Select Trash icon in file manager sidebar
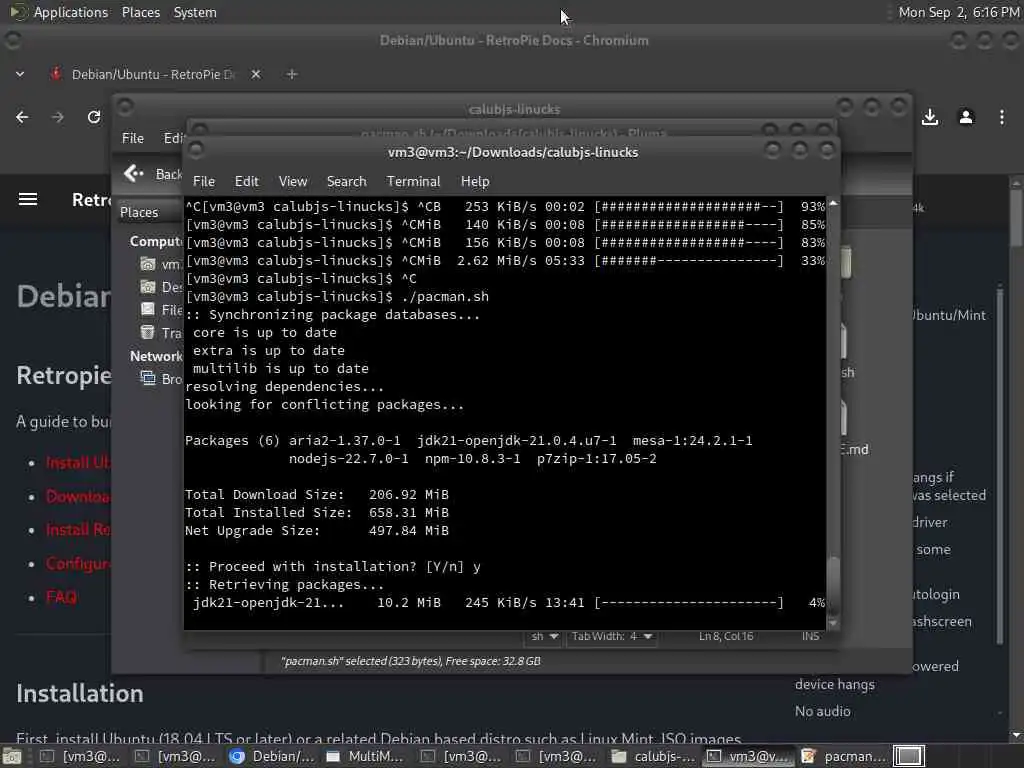 click(148, 332)
